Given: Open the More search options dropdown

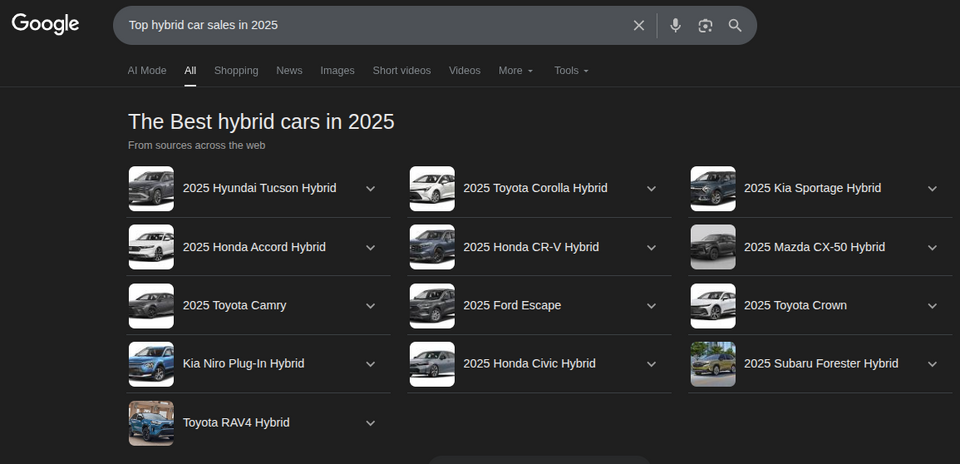Looking at the screenshot, I should 516,70.
